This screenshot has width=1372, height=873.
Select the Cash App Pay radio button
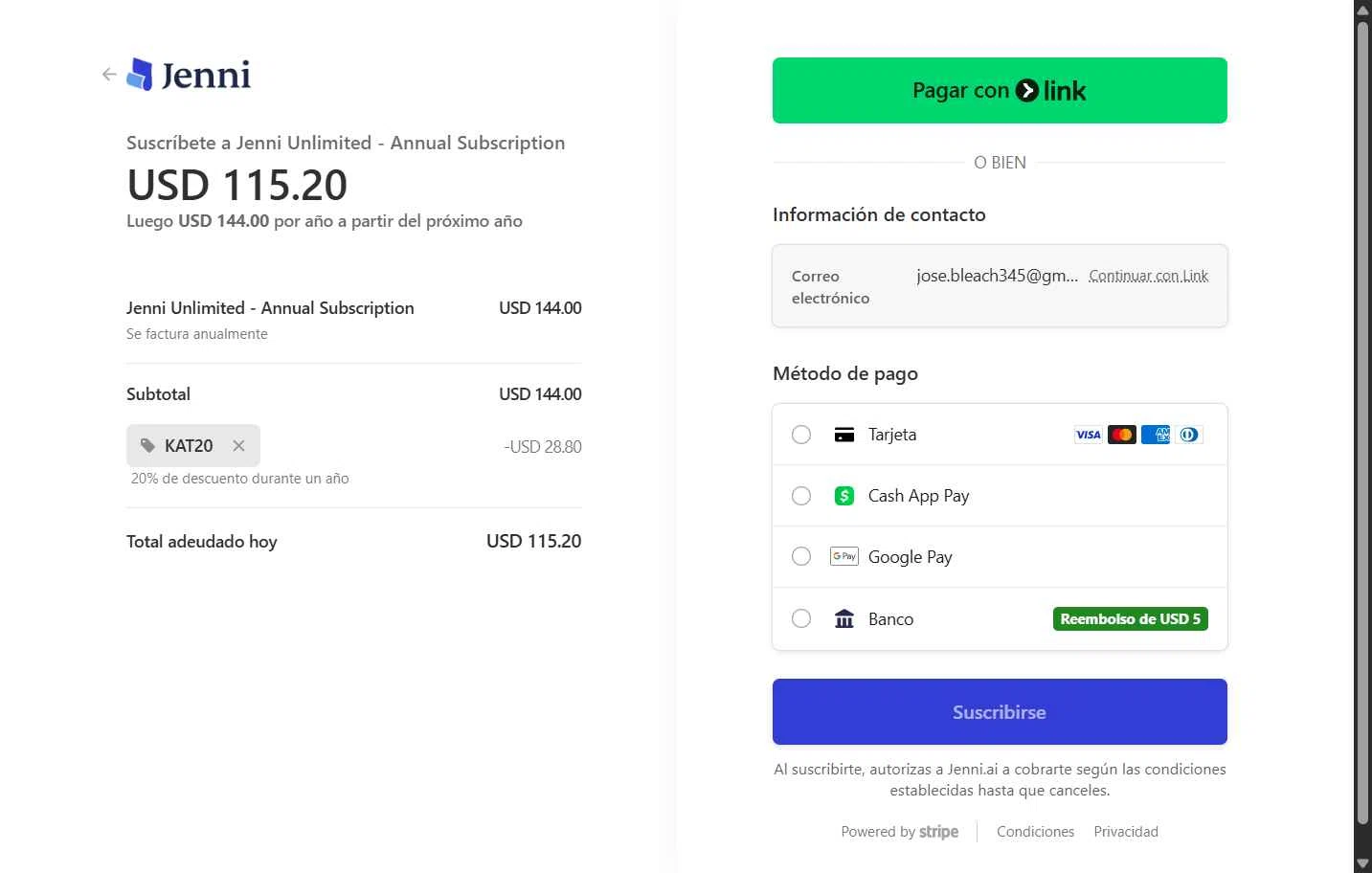pos(801,496)
